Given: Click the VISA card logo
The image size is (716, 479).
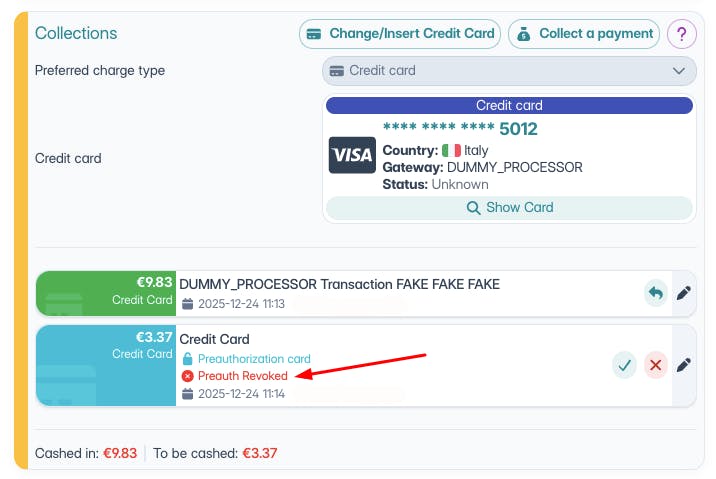Looking at the screenshot, I should pyautogui.click(x=352, y=156).
